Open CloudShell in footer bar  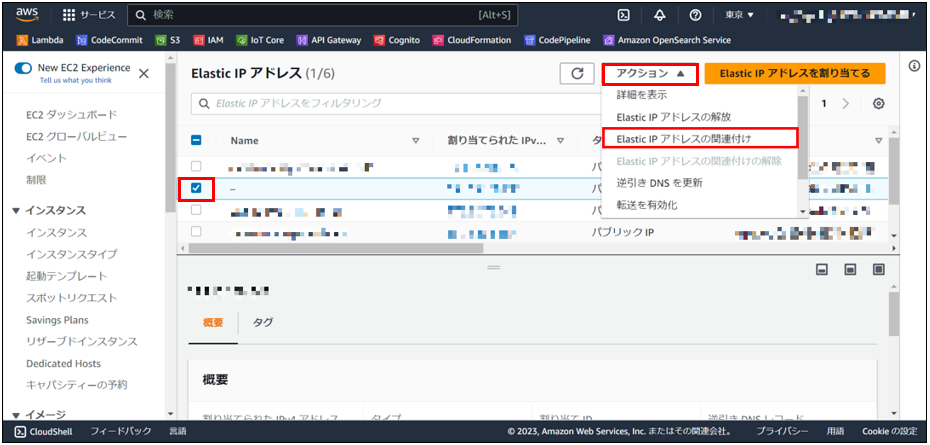45,431
